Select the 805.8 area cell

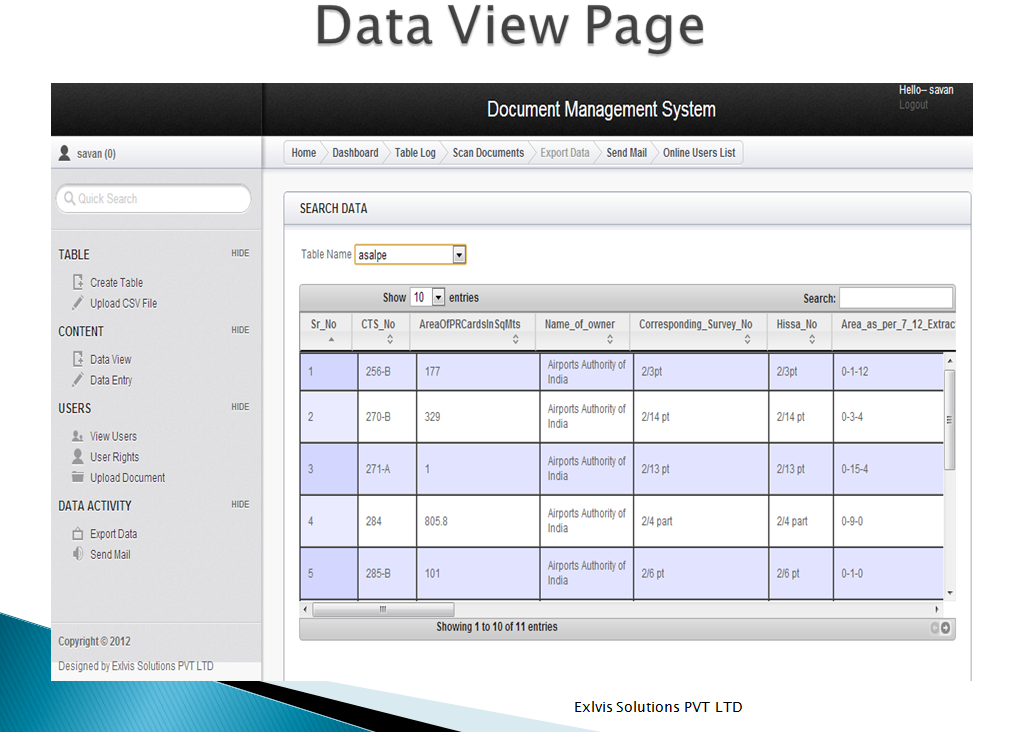(x=478, y=521)
